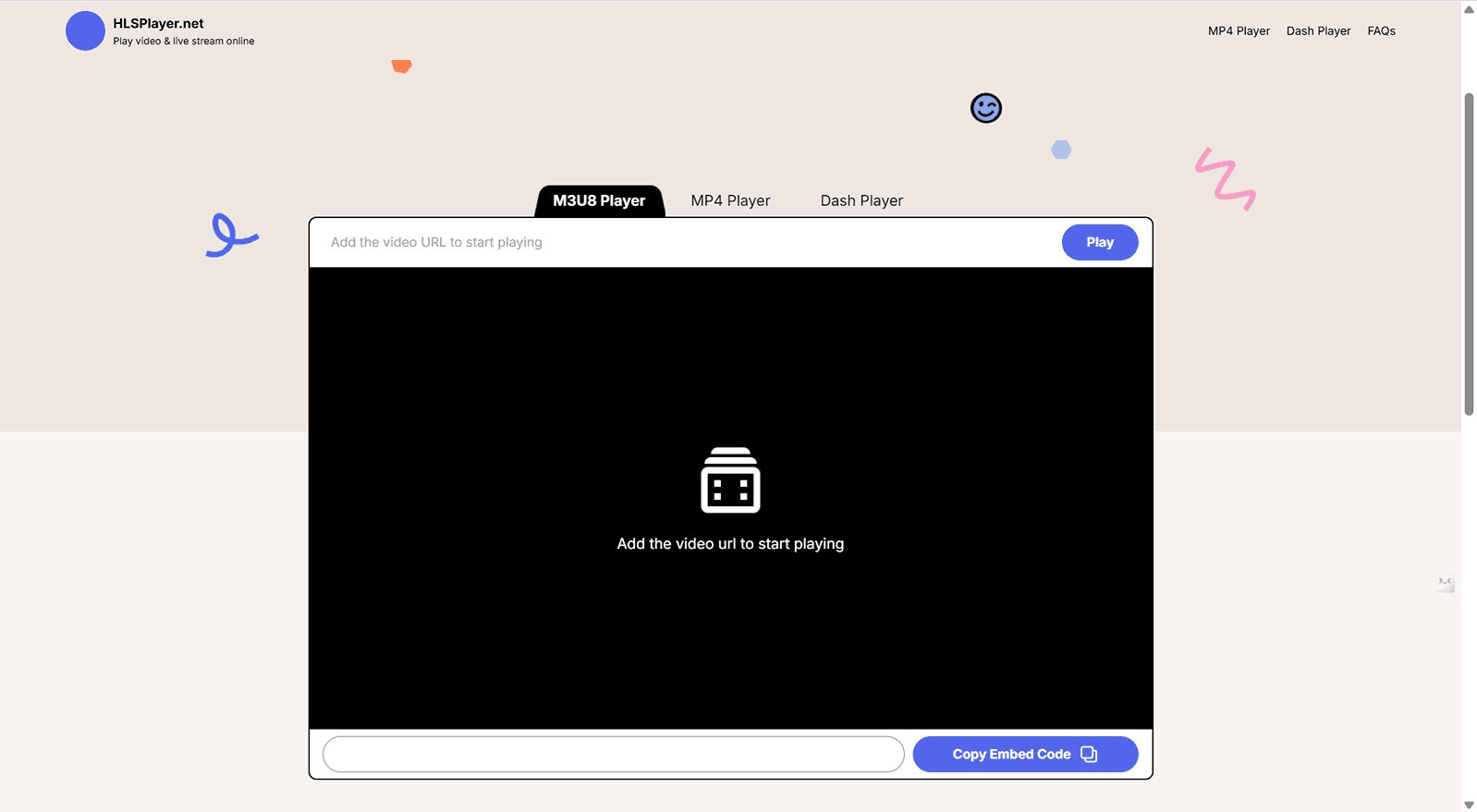Click the Copy Embed Code button
This screenshot has width=1477, height=812.
click(x=1025, y=754)
